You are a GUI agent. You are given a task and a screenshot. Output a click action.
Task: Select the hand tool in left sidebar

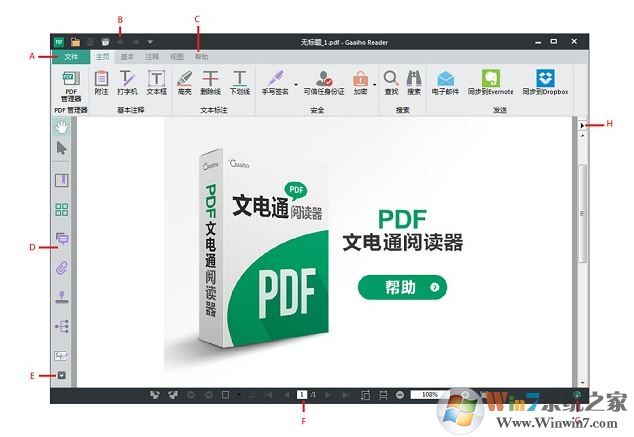(61, 127)
